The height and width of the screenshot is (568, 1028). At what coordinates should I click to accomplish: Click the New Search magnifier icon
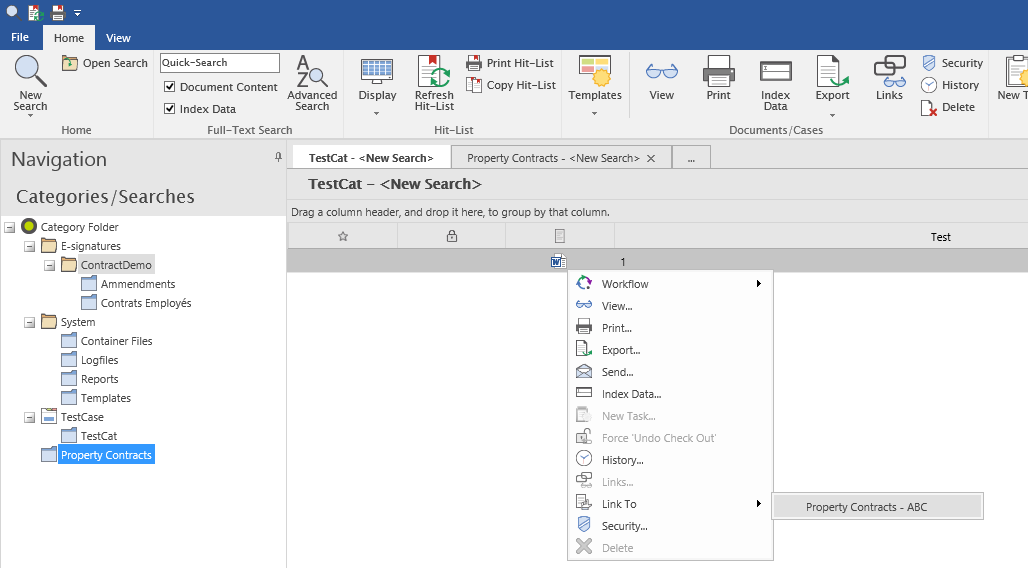pos(30,72)
